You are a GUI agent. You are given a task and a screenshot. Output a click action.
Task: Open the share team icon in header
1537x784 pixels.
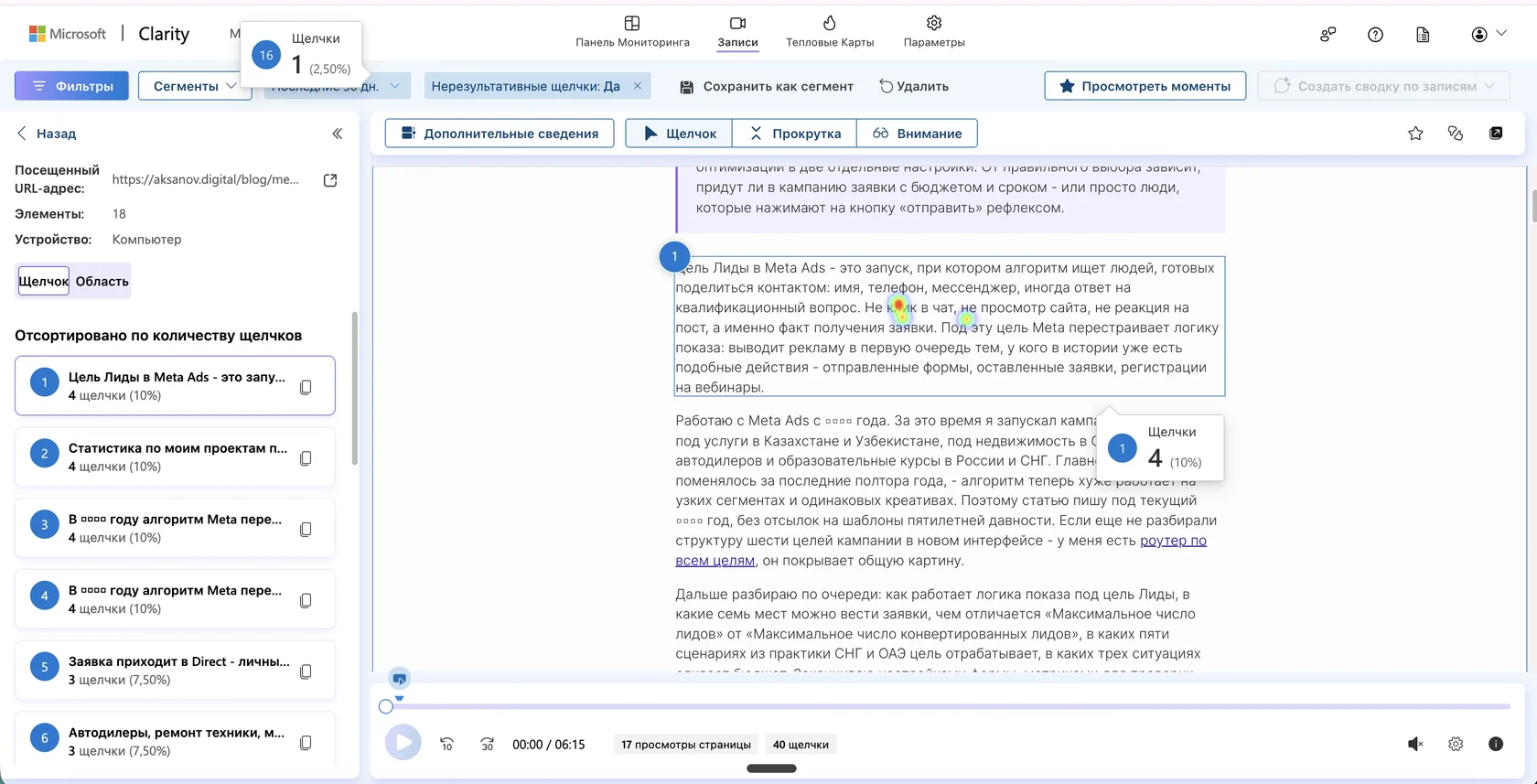tap(1327, 34)
